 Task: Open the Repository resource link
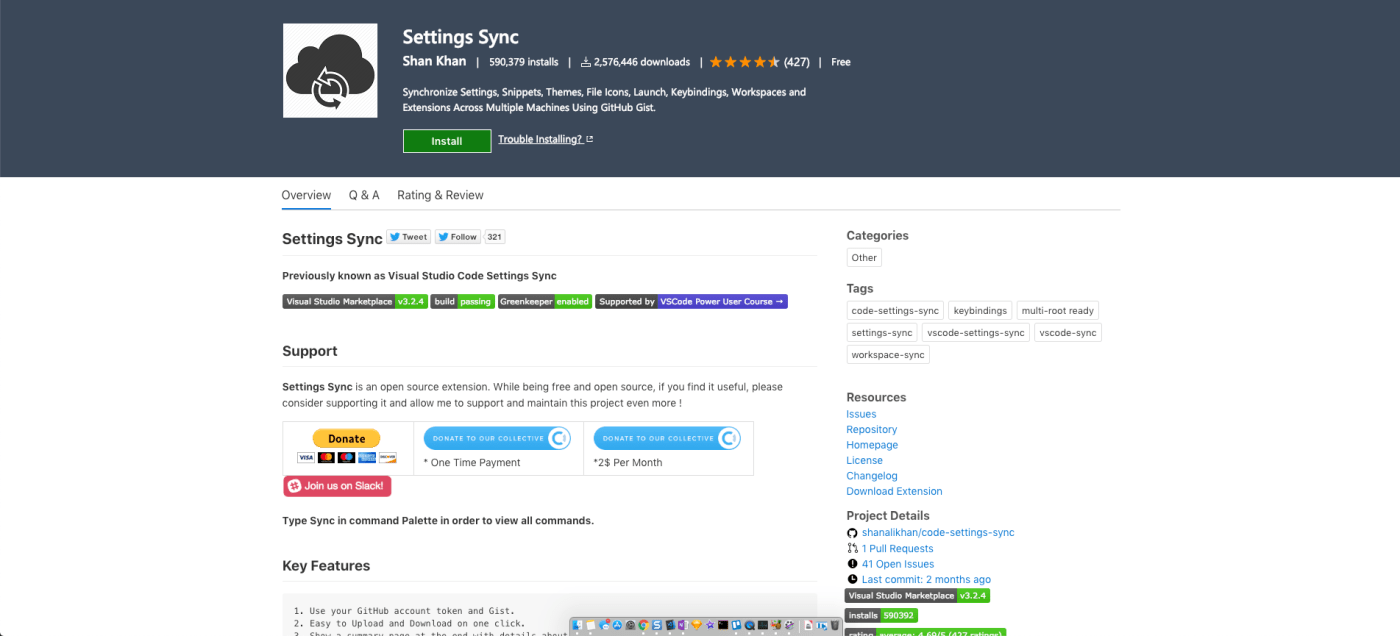872,430
